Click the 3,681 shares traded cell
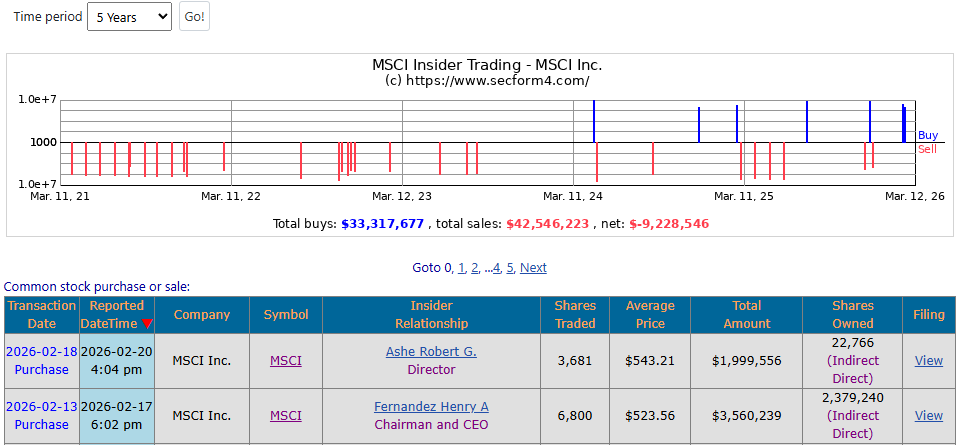Viewport: 960px width, 445px height. pyautogui.click(x=575, y=361)
